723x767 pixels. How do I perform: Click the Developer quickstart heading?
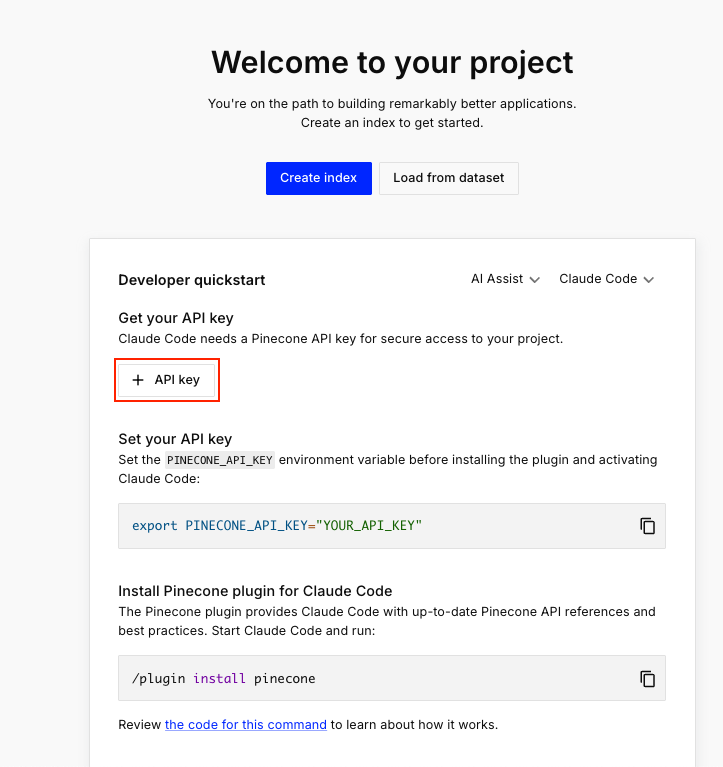coord(192,280)
